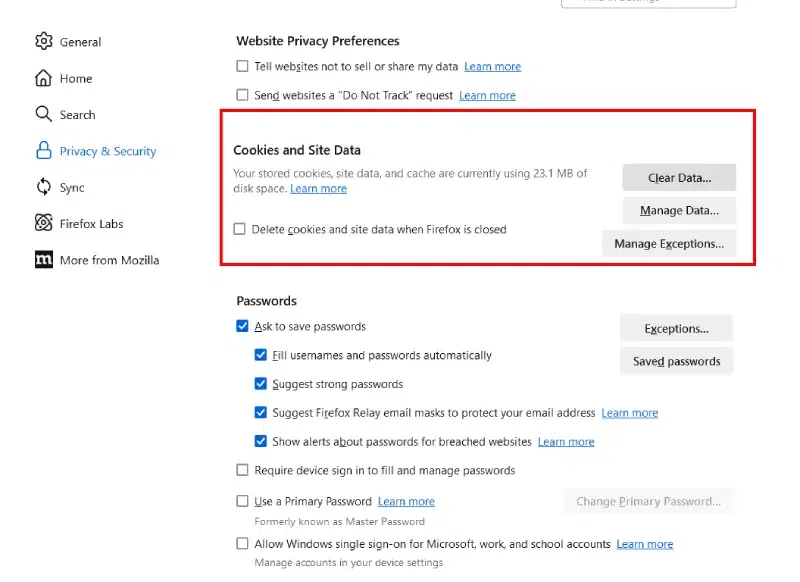800x582 pixels.
Task: Click the Home house icon
Action: [43, 78]
